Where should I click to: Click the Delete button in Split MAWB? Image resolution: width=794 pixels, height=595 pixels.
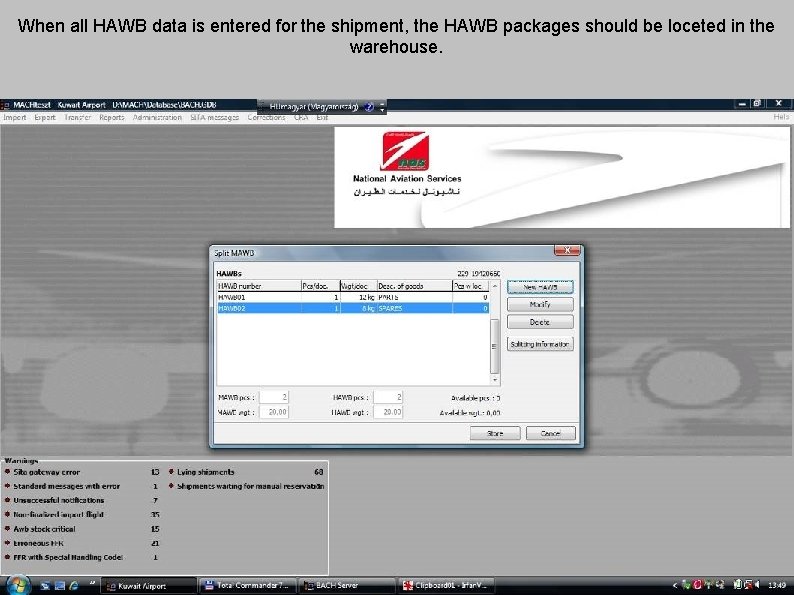pyautogui.click(x=540, y=322)
